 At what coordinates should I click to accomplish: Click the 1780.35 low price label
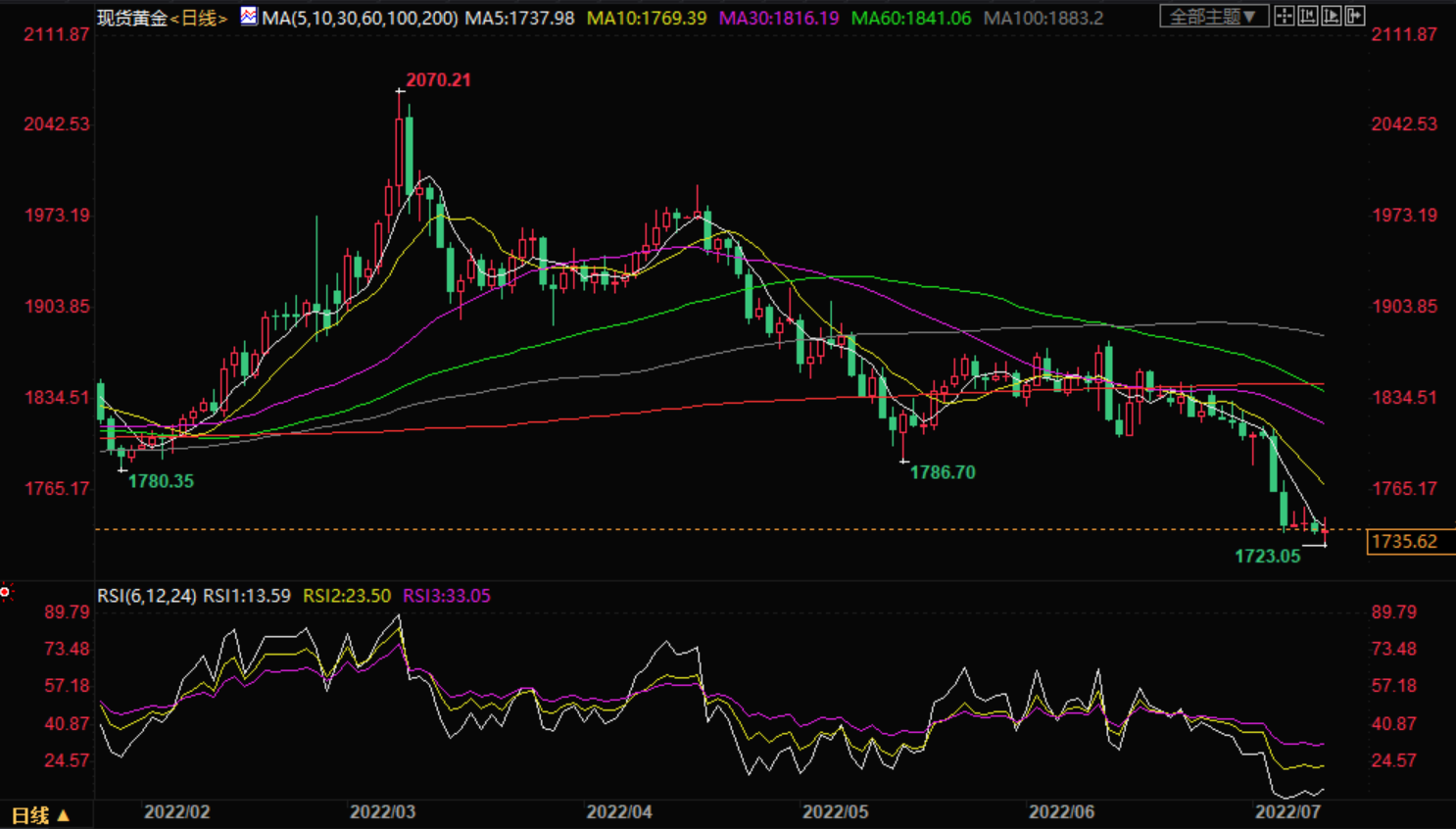[161, 481]
